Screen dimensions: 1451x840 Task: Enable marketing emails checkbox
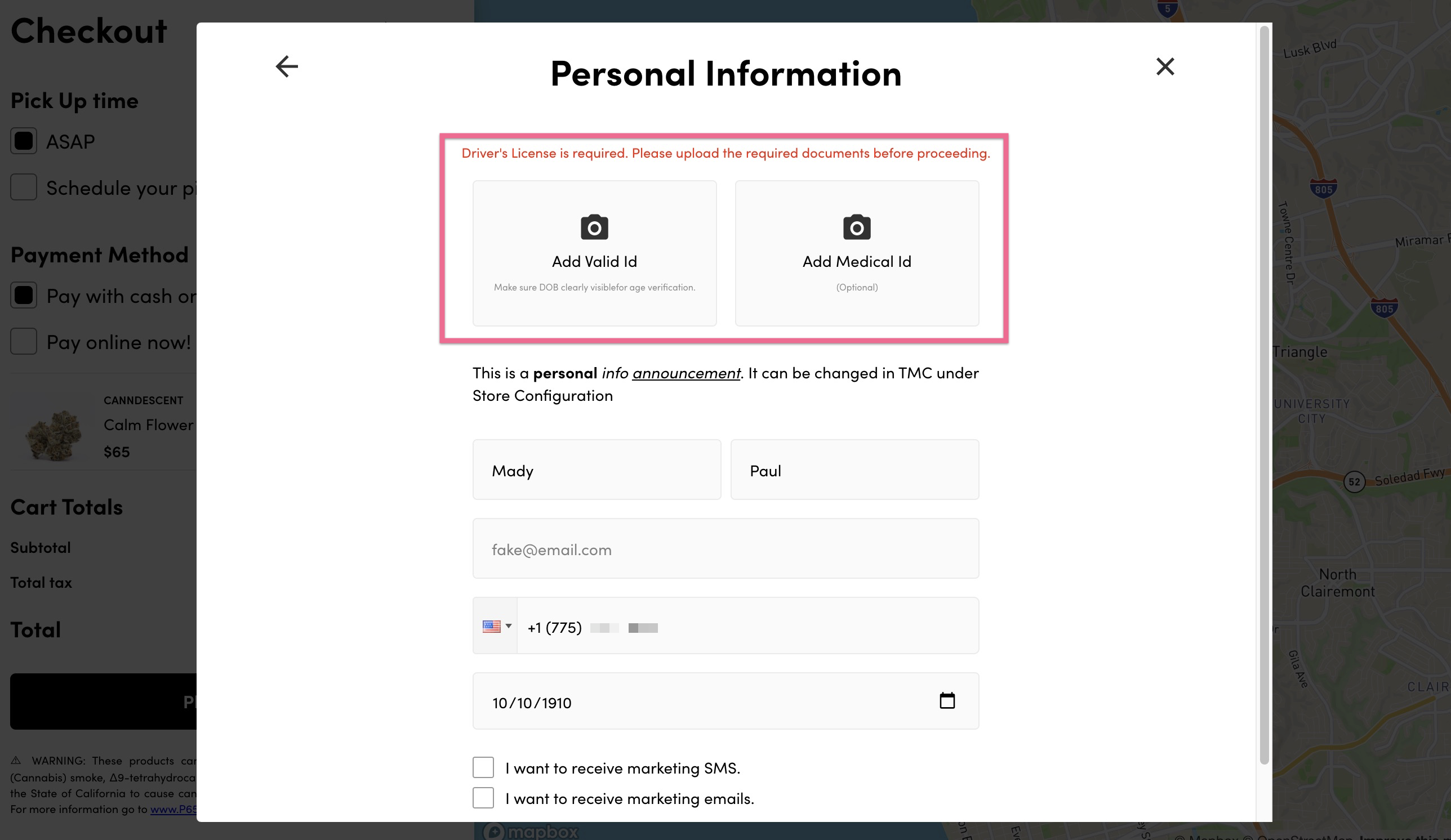(483, 797)
